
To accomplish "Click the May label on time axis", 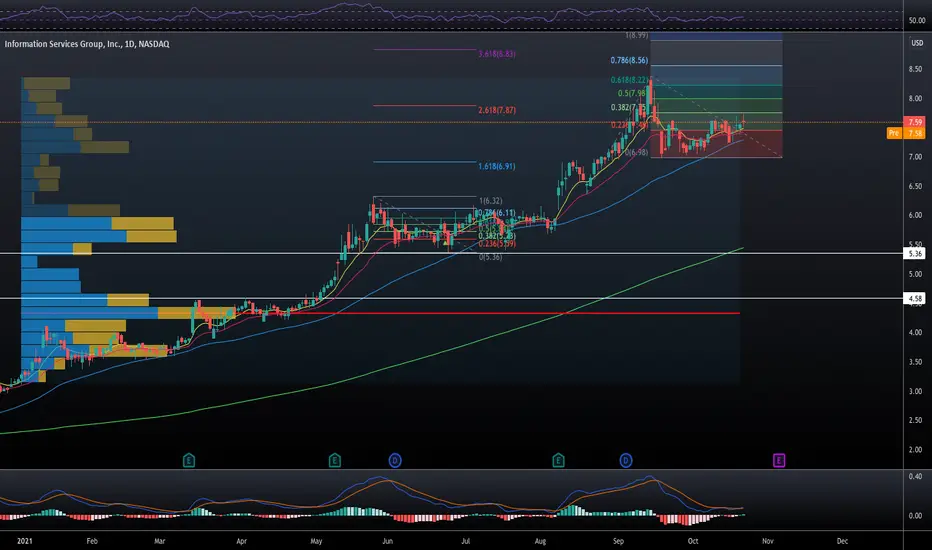I will (x=316, y=541).
